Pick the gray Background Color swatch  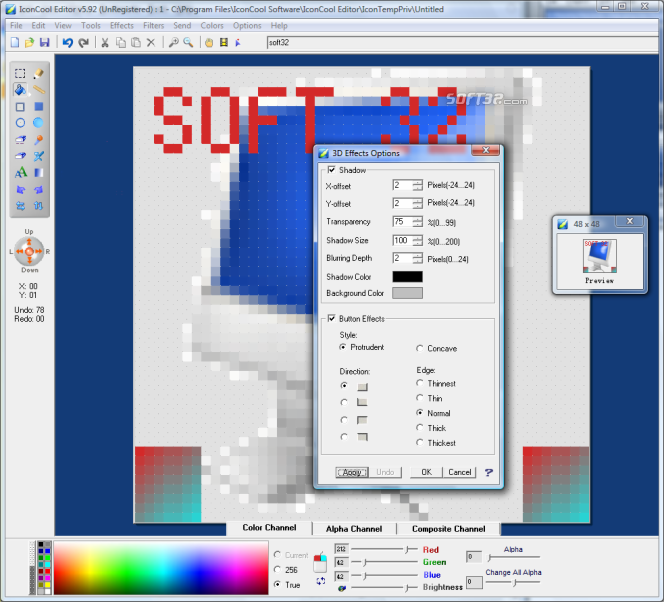click(407, 293)
